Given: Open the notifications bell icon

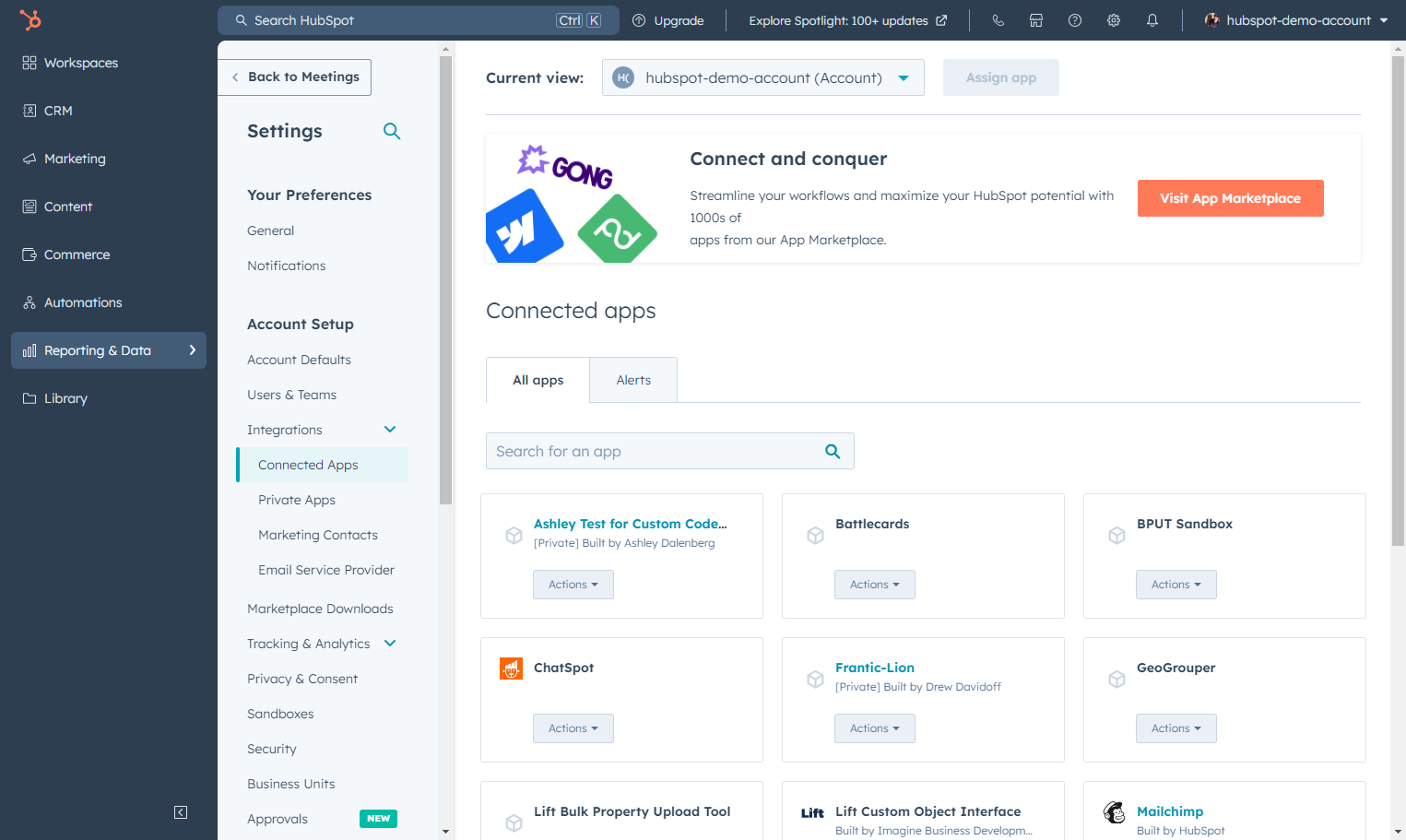Looking at the screenshot, I should (1152, 20).
